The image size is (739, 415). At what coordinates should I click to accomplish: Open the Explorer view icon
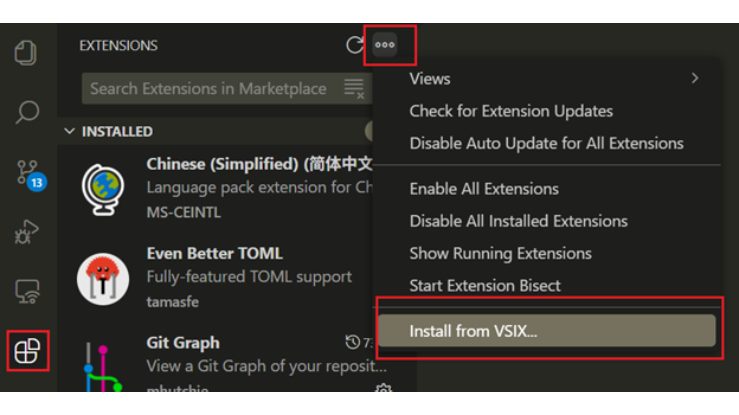click(x=27, y=52)
